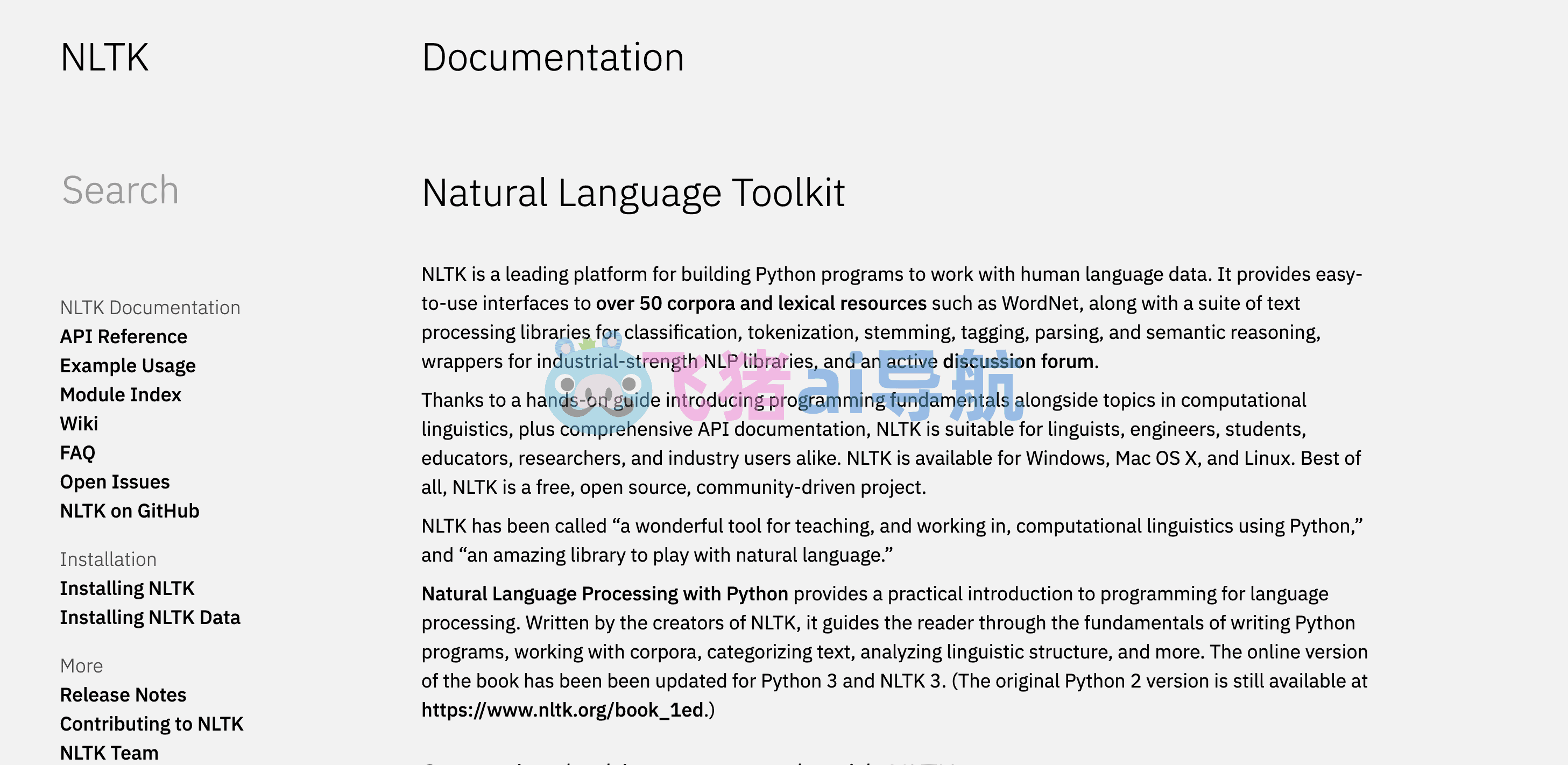Click the 'NLTK Documentation' sidebar caption

click(150, 308)
